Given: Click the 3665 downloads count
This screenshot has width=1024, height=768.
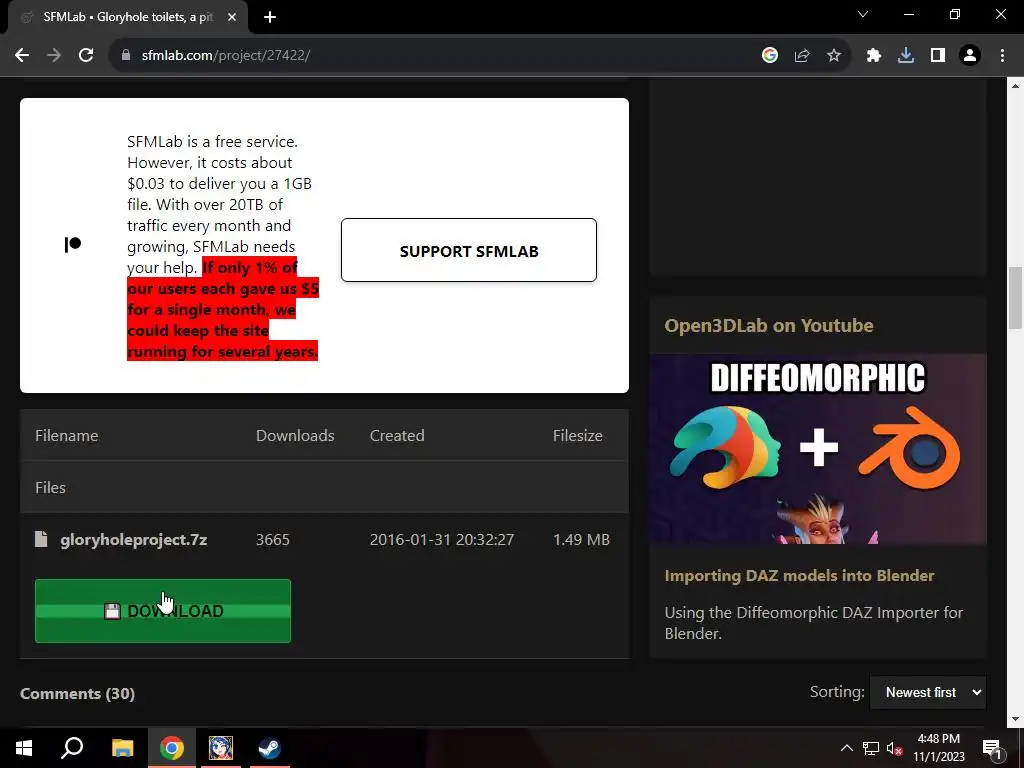Looking at the screenshot, I should [x=273, y=539].
